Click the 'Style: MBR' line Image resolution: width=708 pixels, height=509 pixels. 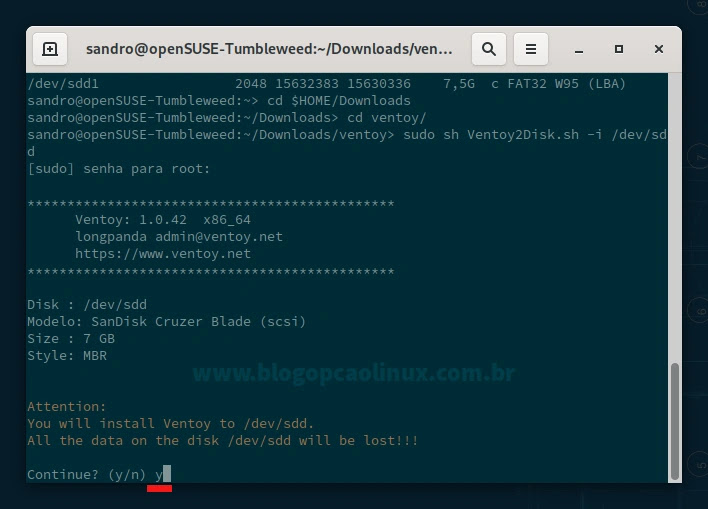click(67, 356)
